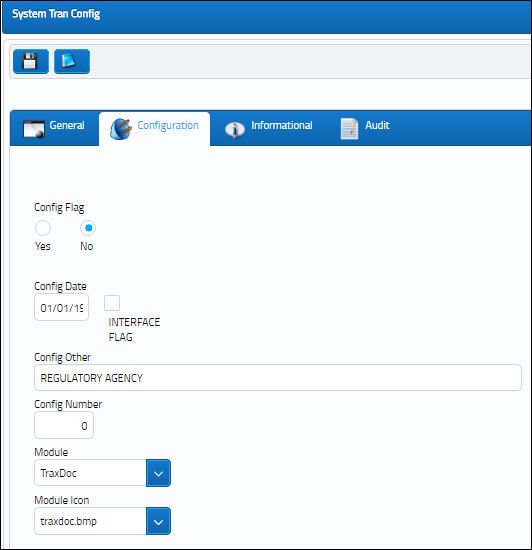The height and width of the screenshot is (550, 532).
Task: Select the Configuration tab
Action: tap(155, 128)
